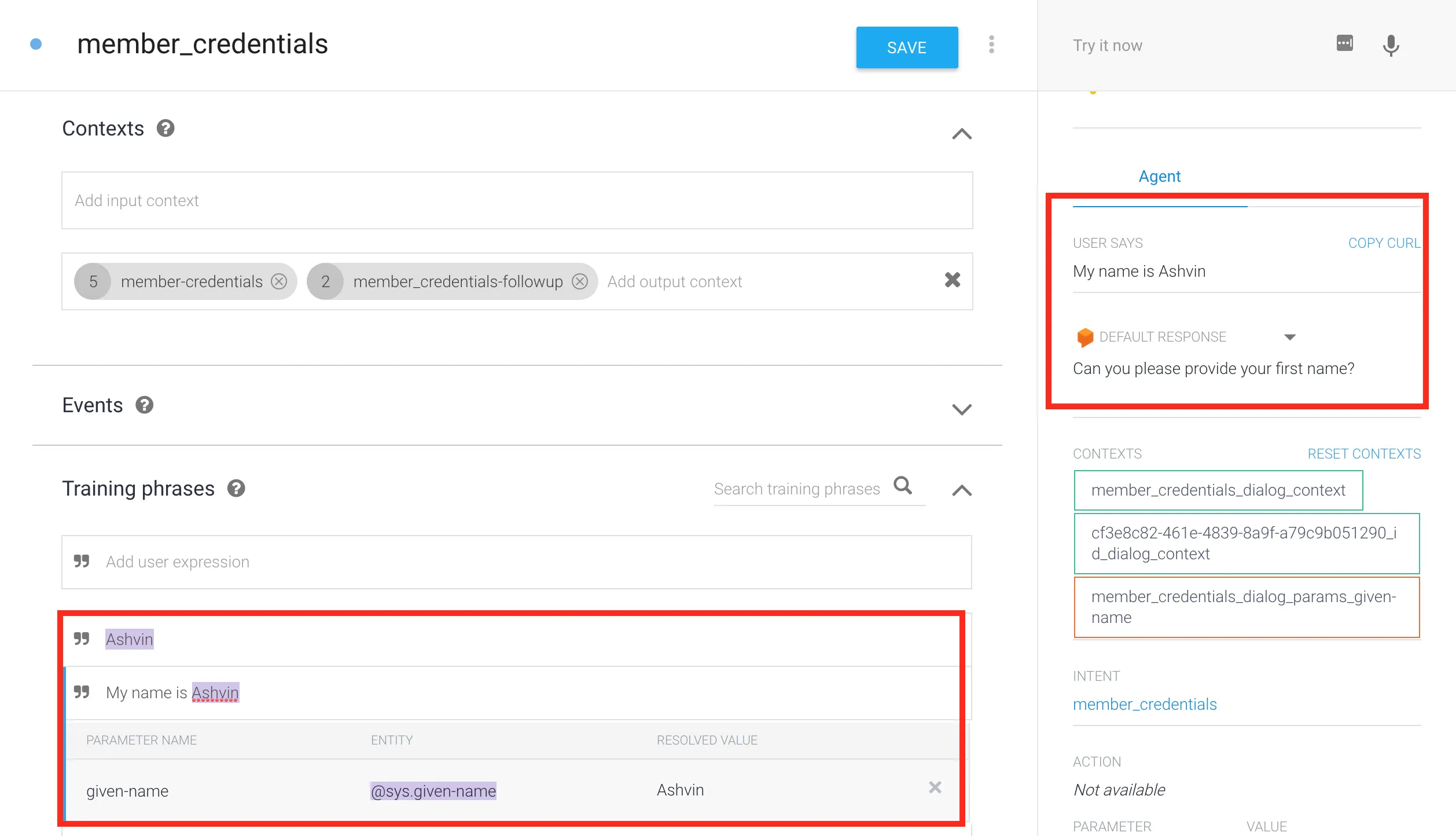Click the COPY CURL link
This screenshot has width=1456, height=836.
click(1384, 243)
